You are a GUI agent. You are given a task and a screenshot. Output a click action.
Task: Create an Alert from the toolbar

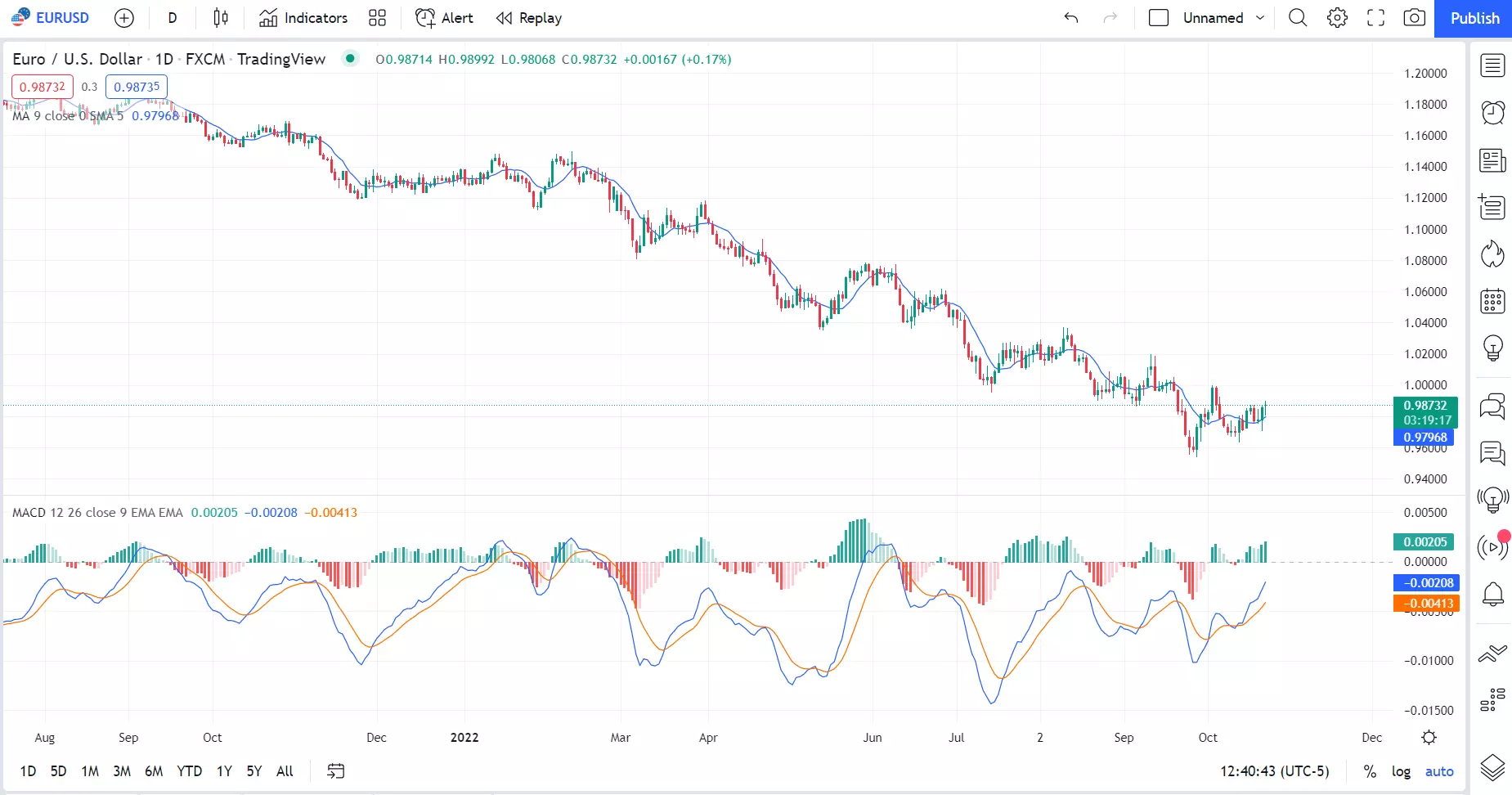pyautogui.click(x=444, y=18)
